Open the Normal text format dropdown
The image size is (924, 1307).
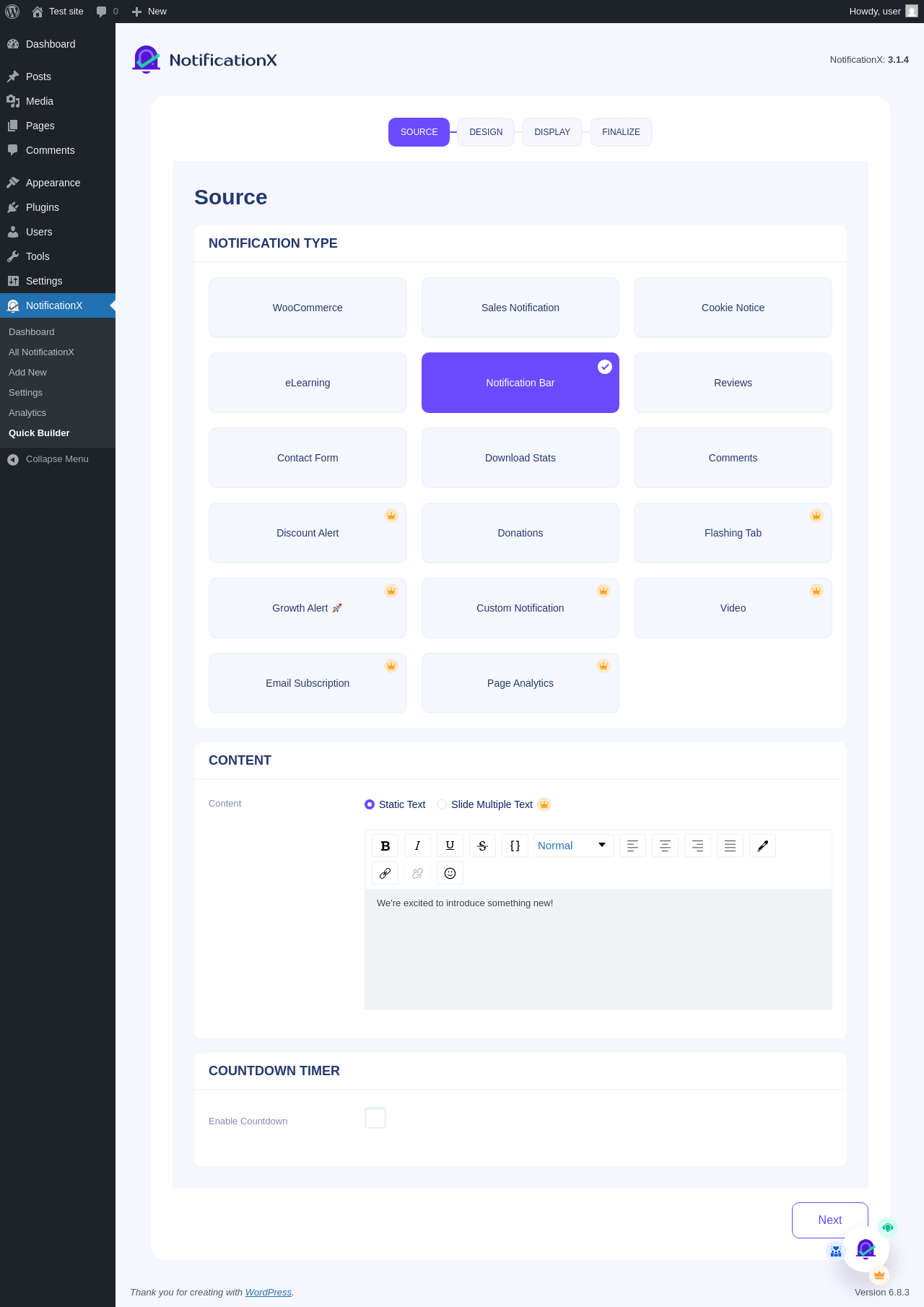[574, 846]
